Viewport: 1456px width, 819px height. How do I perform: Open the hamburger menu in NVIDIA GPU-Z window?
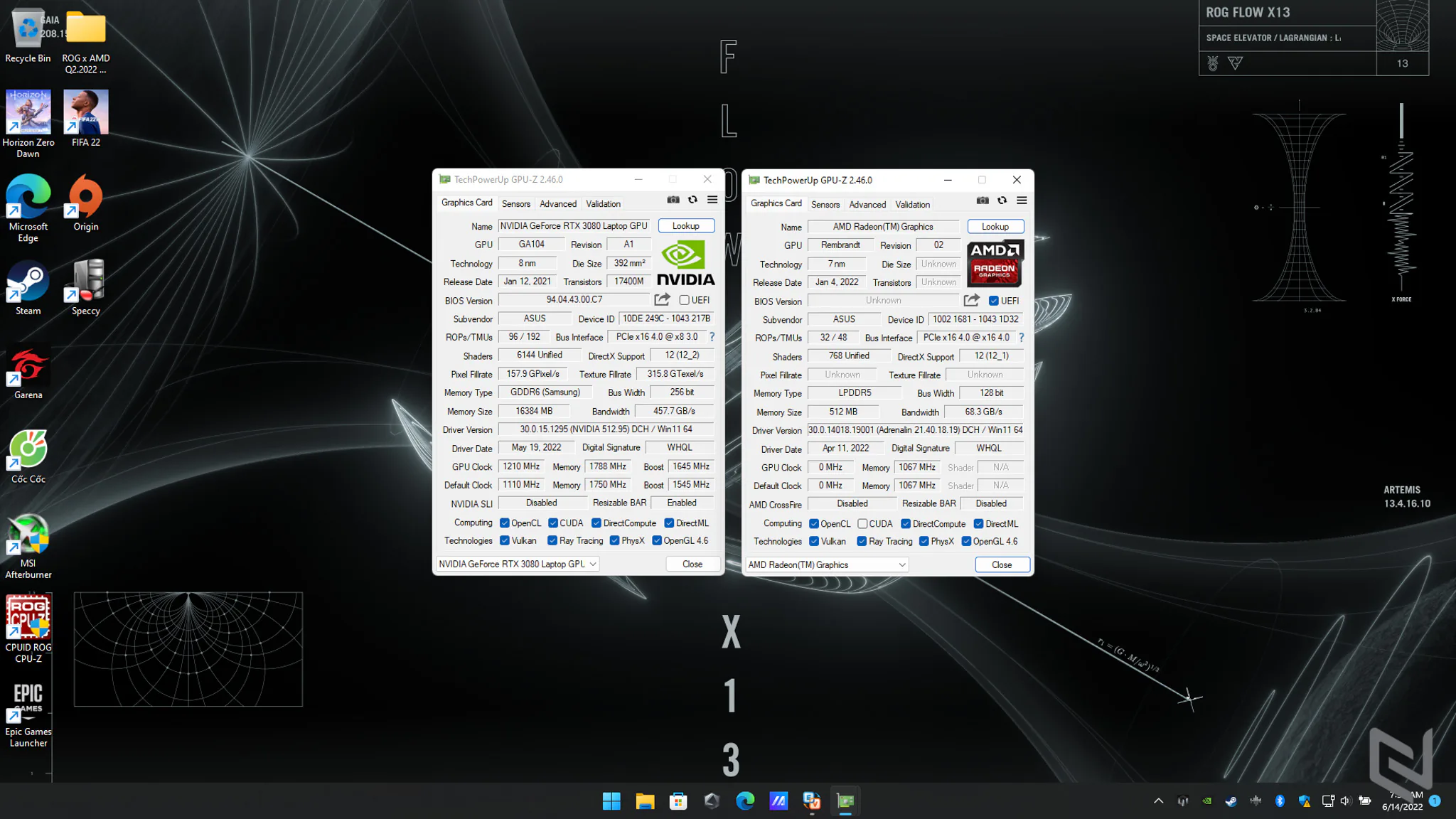pos(712,200)
